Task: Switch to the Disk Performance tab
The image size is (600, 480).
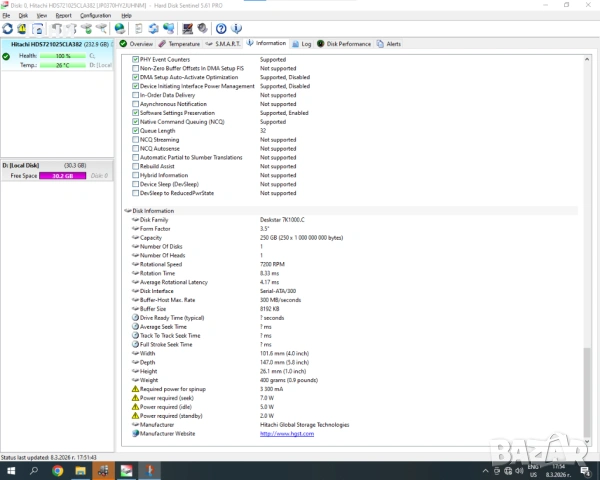Action: pos(344,44)
